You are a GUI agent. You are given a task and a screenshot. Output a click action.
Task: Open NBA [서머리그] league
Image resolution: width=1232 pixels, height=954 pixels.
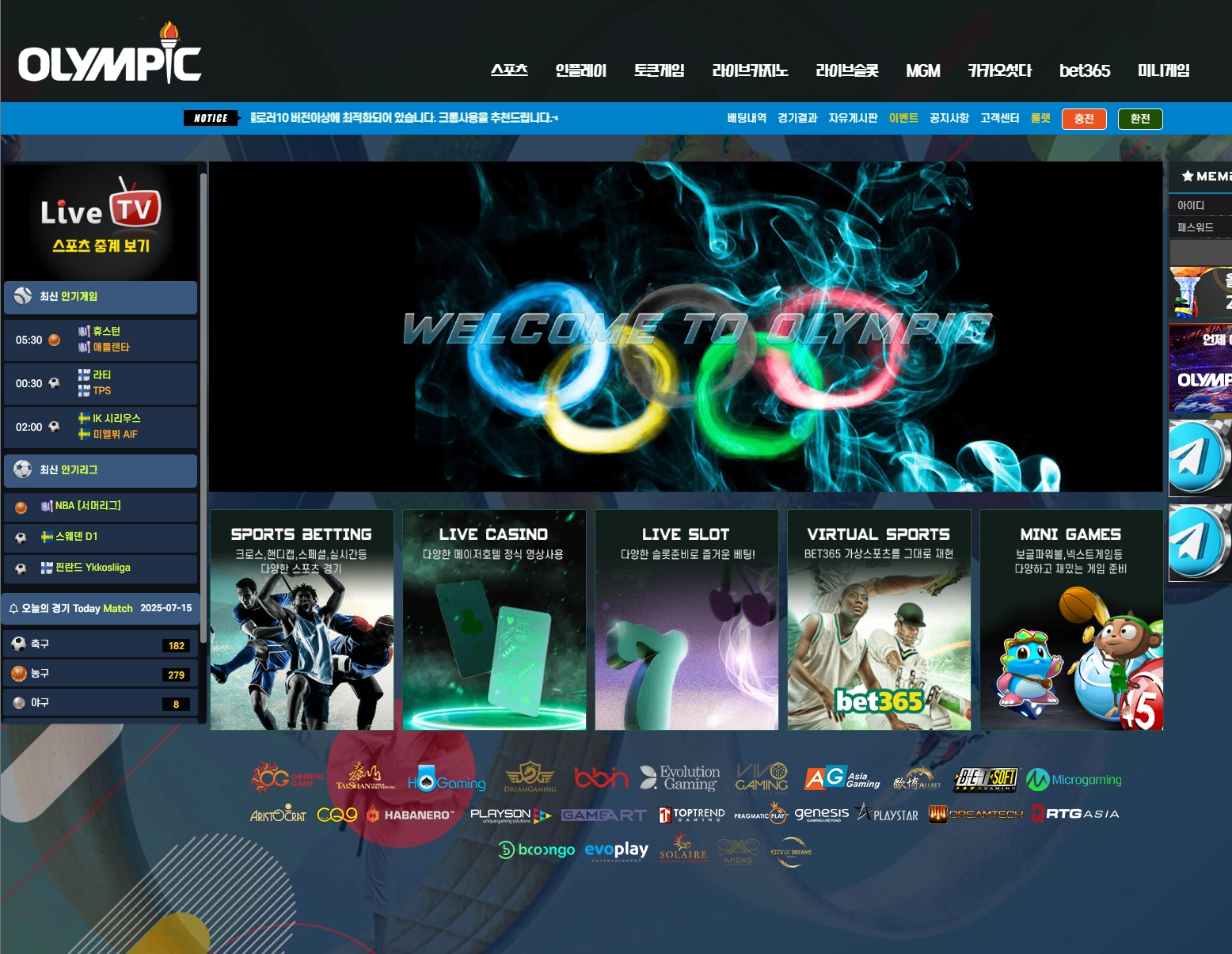pos(101,507)
